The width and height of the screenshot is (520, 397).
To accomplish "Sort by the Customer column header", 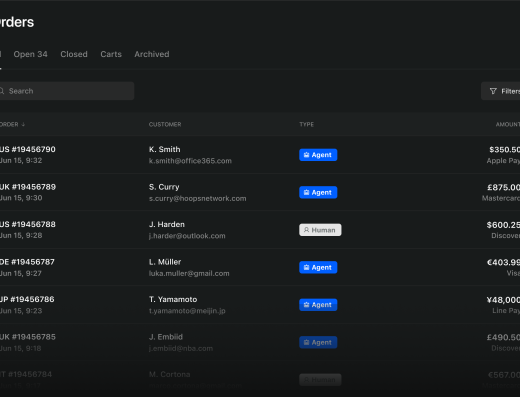I will coord(165,124).
